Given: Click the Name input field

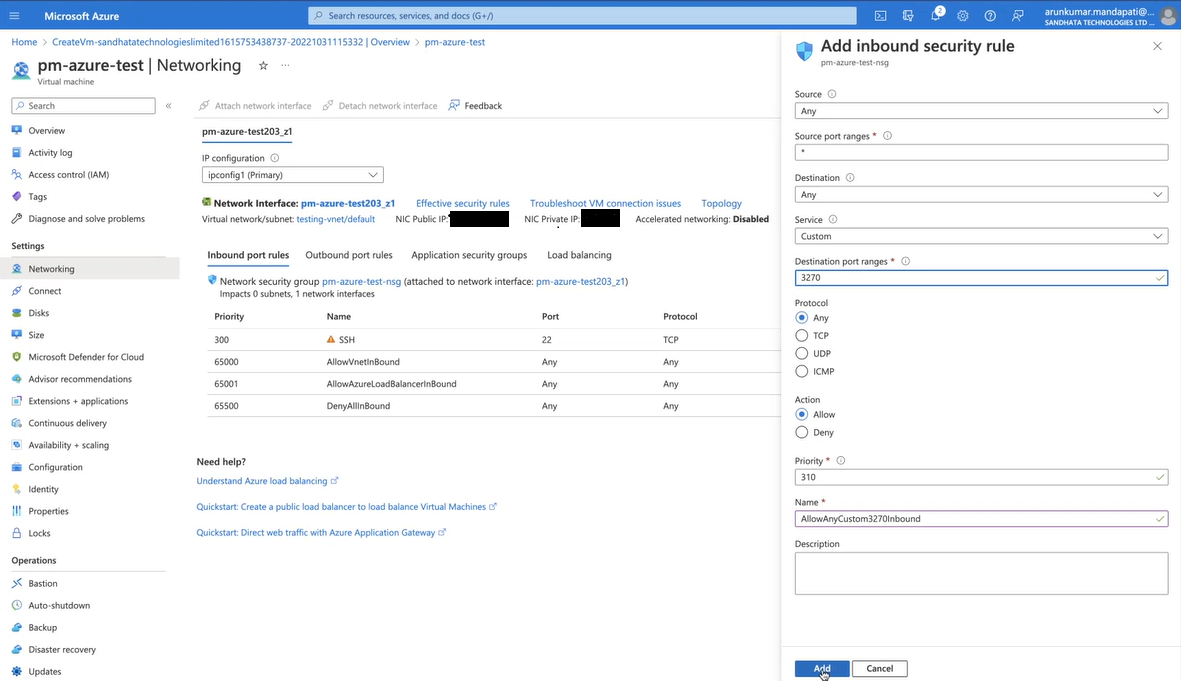Looking at the screenshot, I should [x=981, y=519].
